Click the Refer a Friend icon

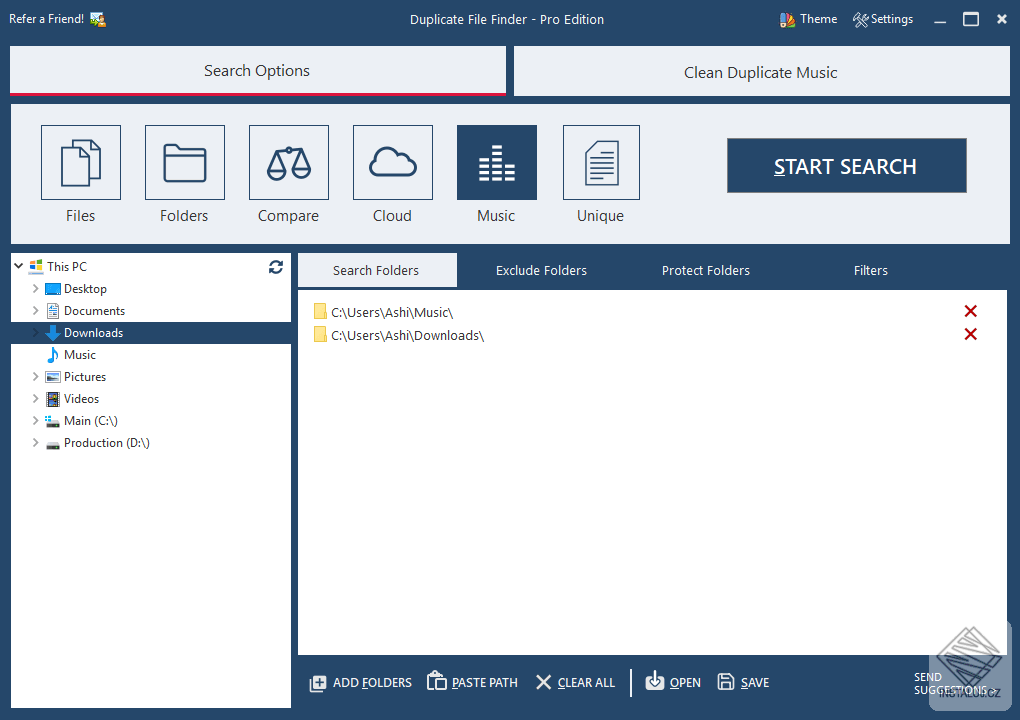tap(98, 20)
